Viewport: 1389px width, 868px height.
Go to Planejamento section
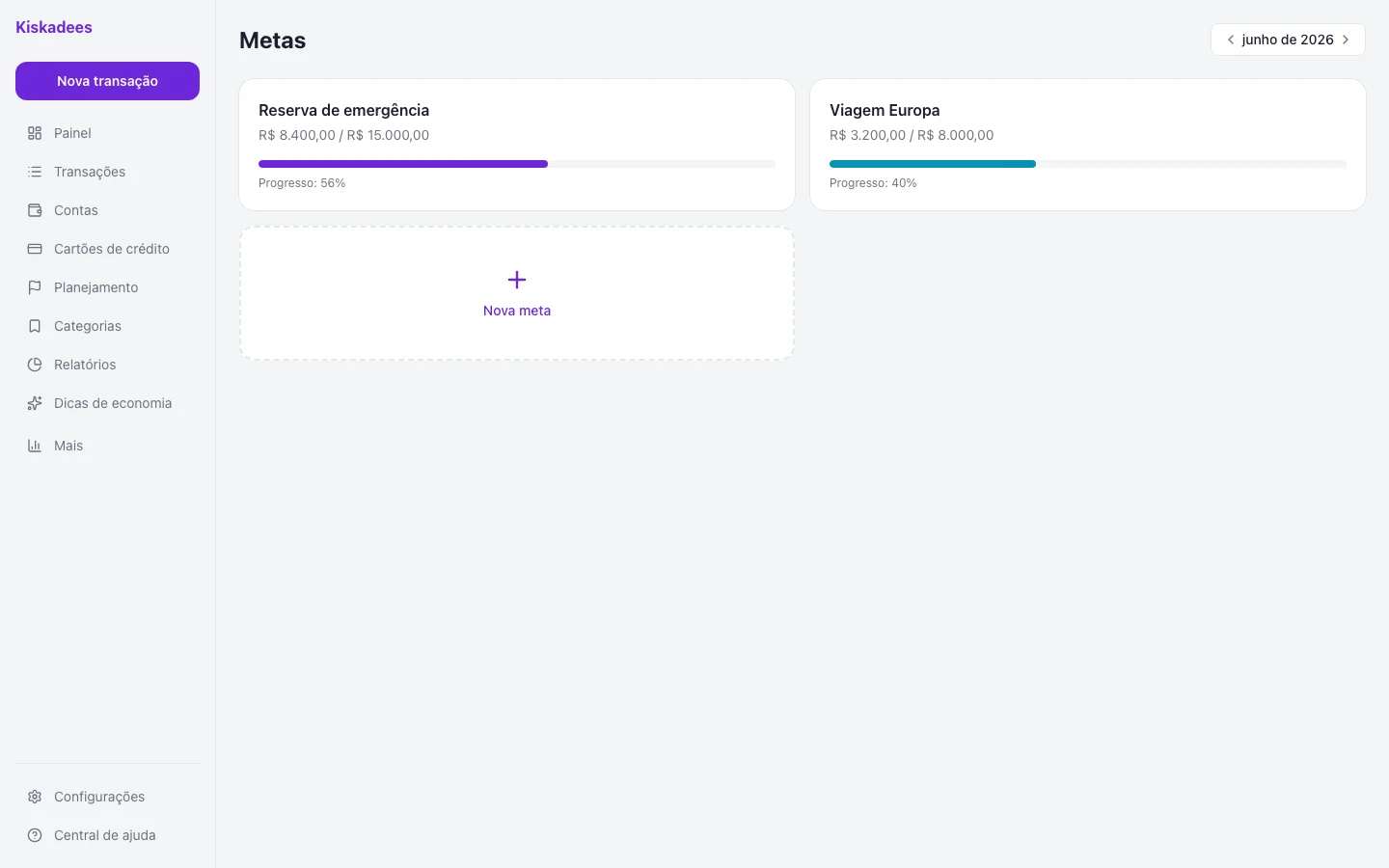point(107,287)
